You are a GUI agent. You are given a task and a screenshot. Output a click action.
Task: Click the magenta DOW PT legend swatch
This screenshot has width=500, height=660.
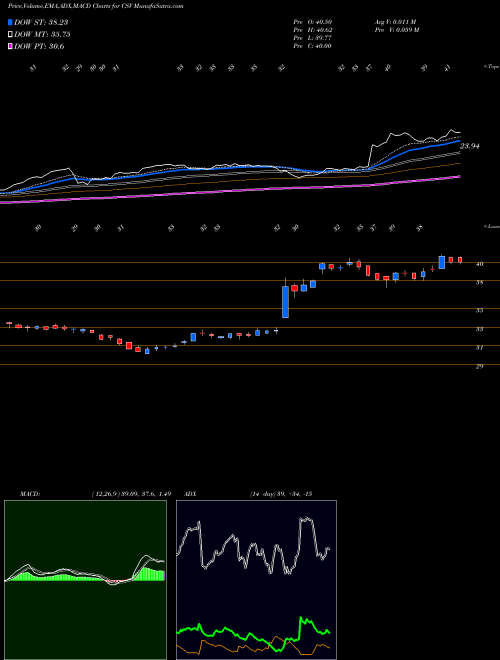[x=10, y=47]
